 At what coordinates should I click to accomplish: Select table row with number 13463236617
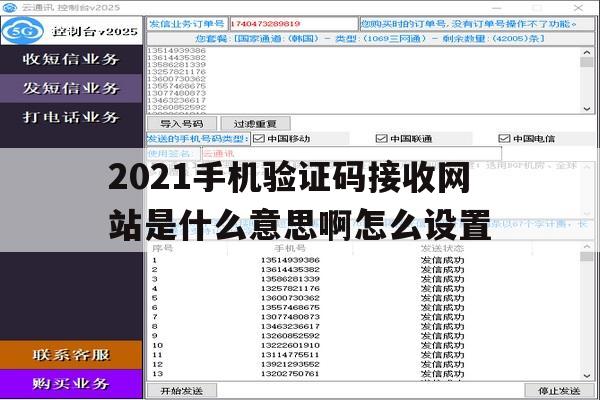364,327
